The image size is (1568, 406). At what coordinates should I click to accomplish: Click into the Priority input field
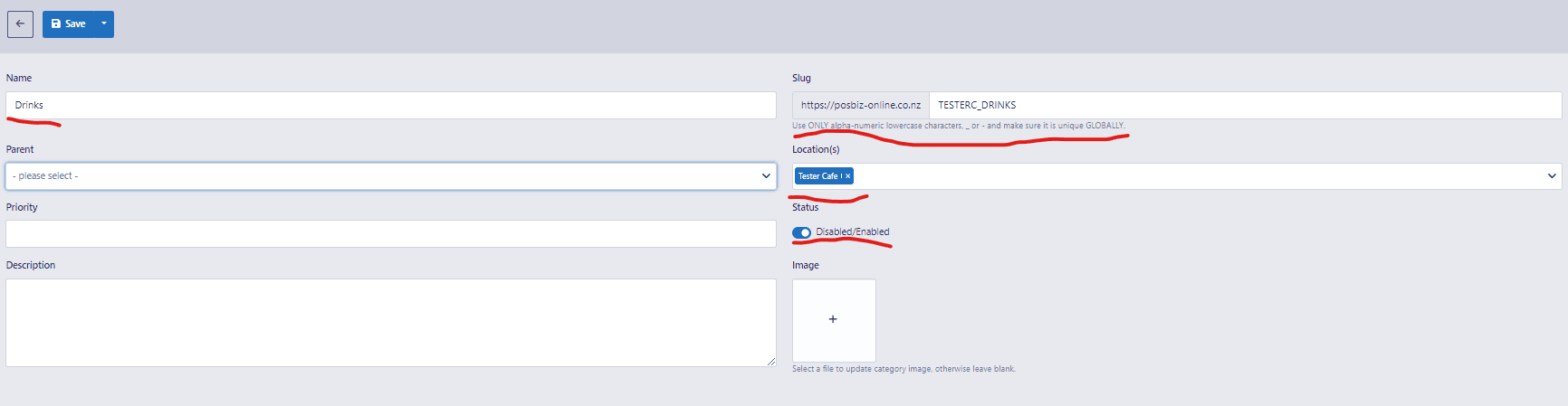click(x=389, y=233)
